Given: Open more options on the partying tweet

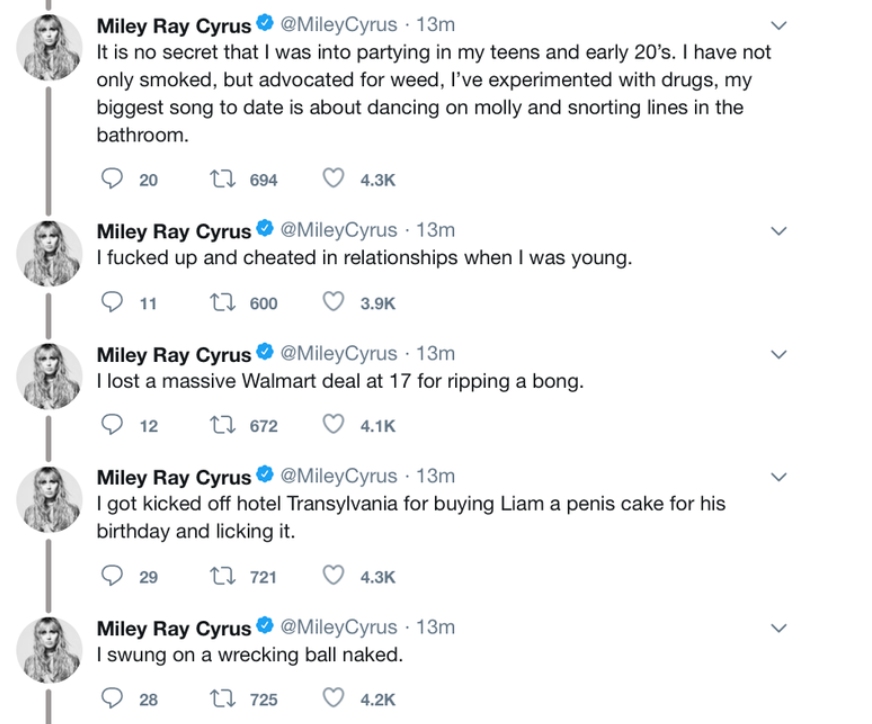Looking at the screenshot, I should tap(780, 25).
